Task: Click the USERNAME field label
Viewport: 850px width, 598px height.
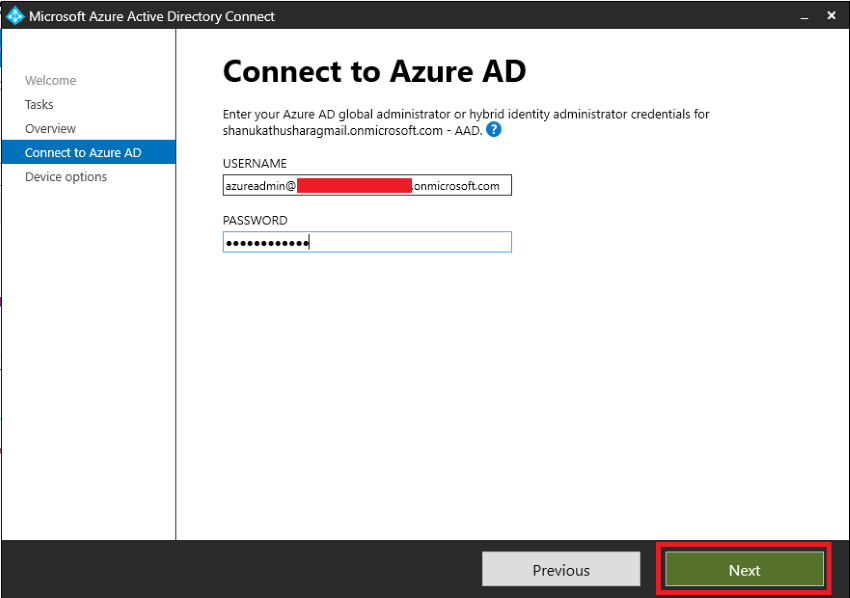Action: (x=255, y=163)
